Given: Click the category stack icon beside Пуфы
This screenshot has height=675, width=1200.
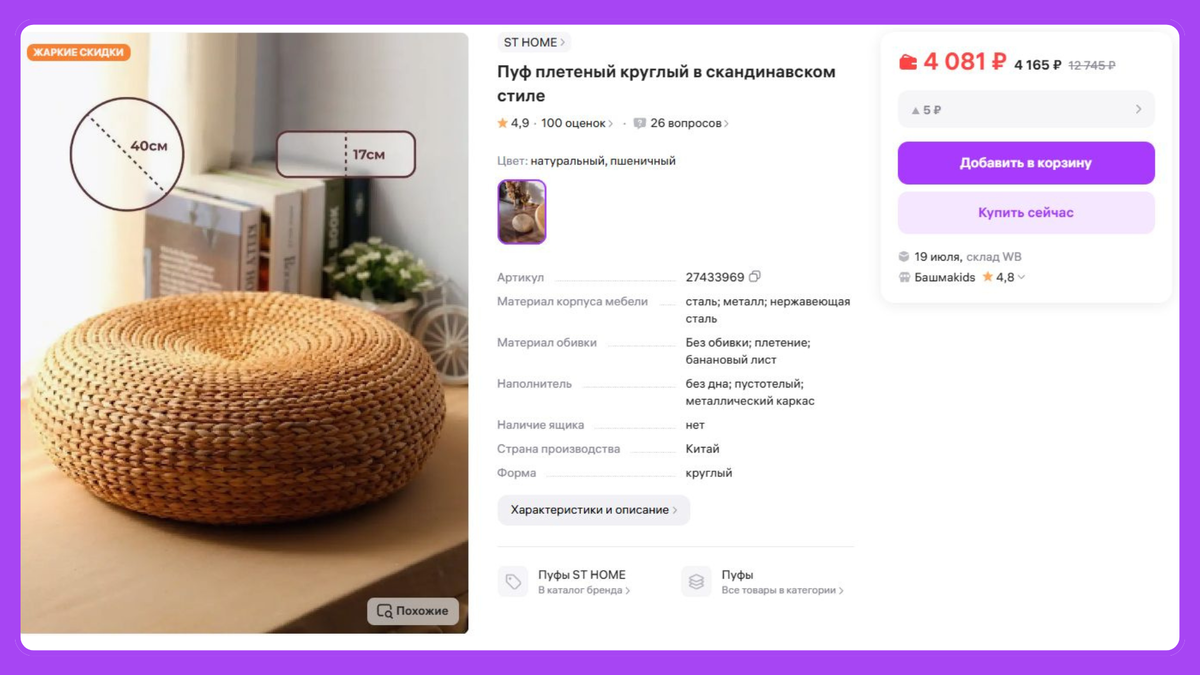Looking at the screenshot, I should (696, 582).
